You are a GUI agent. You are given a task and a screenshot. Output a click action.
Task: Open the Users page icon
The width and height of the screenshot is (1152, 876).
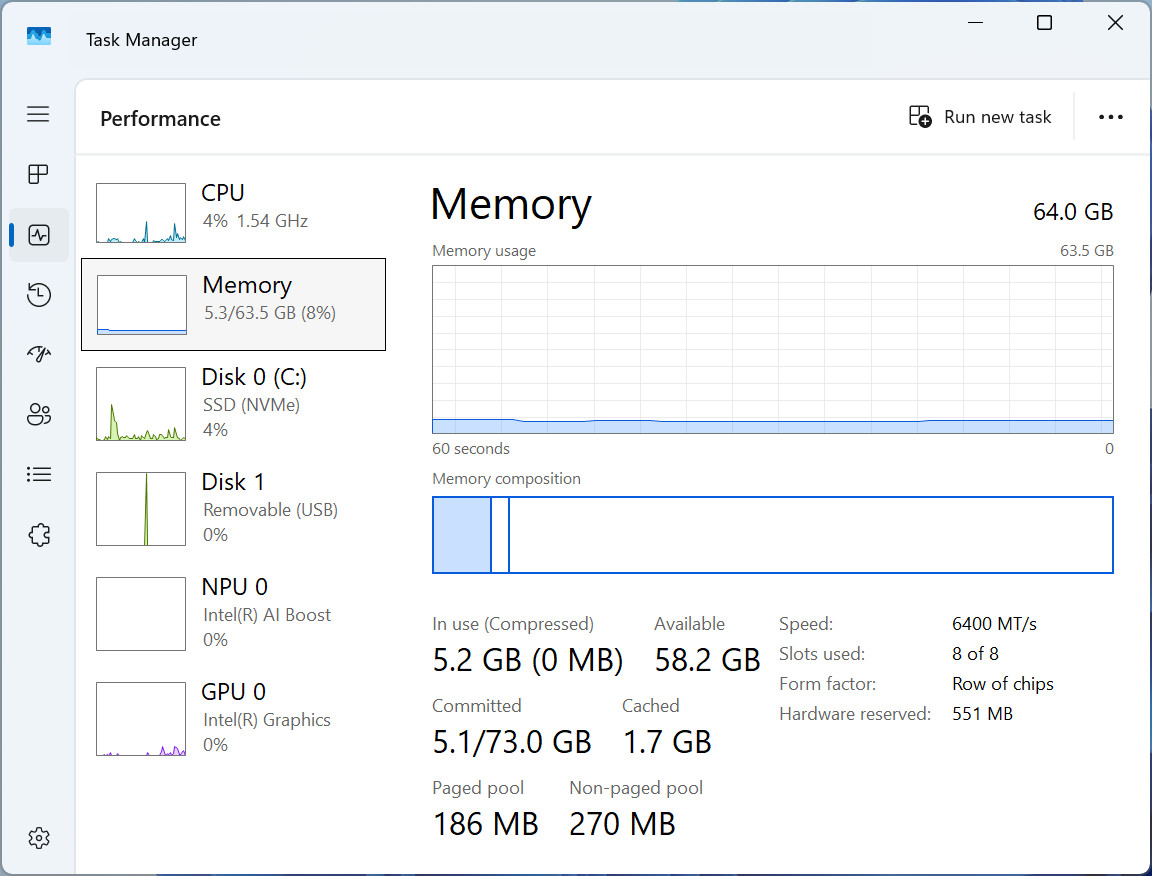pos(38,414)
